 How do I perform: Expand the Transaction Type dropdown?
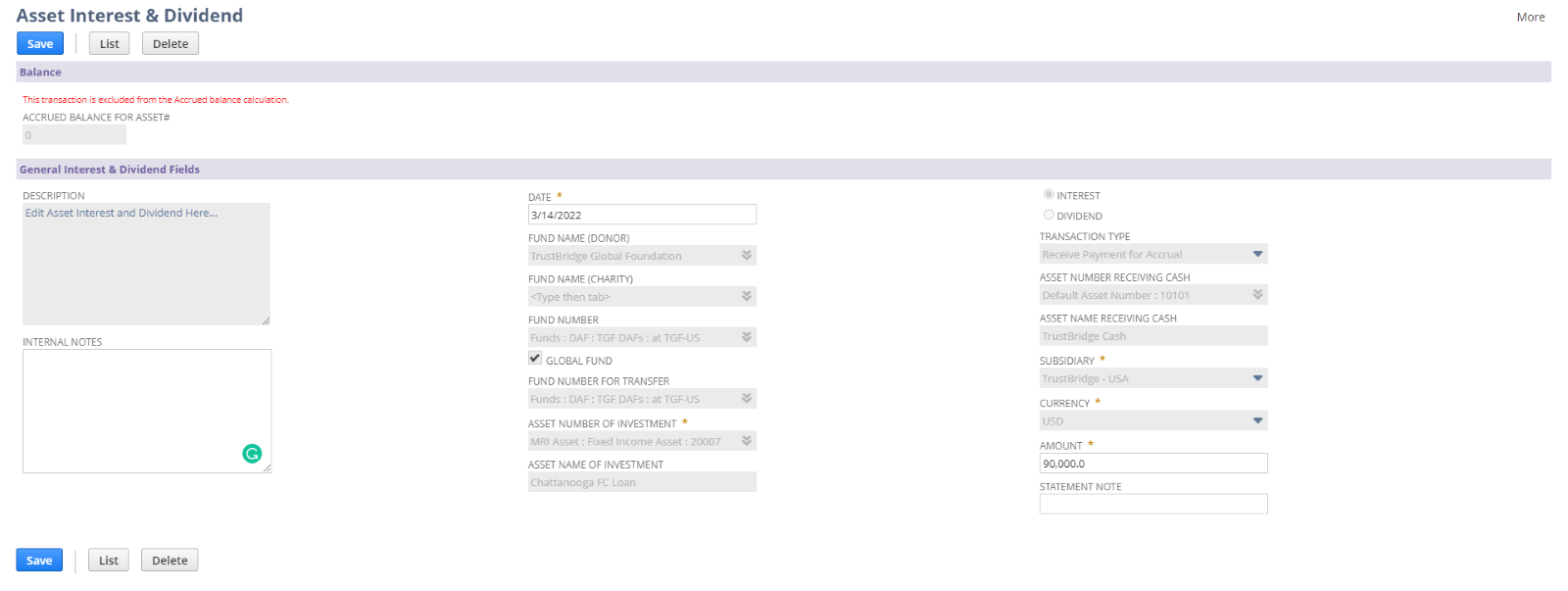coord(1257,254)
